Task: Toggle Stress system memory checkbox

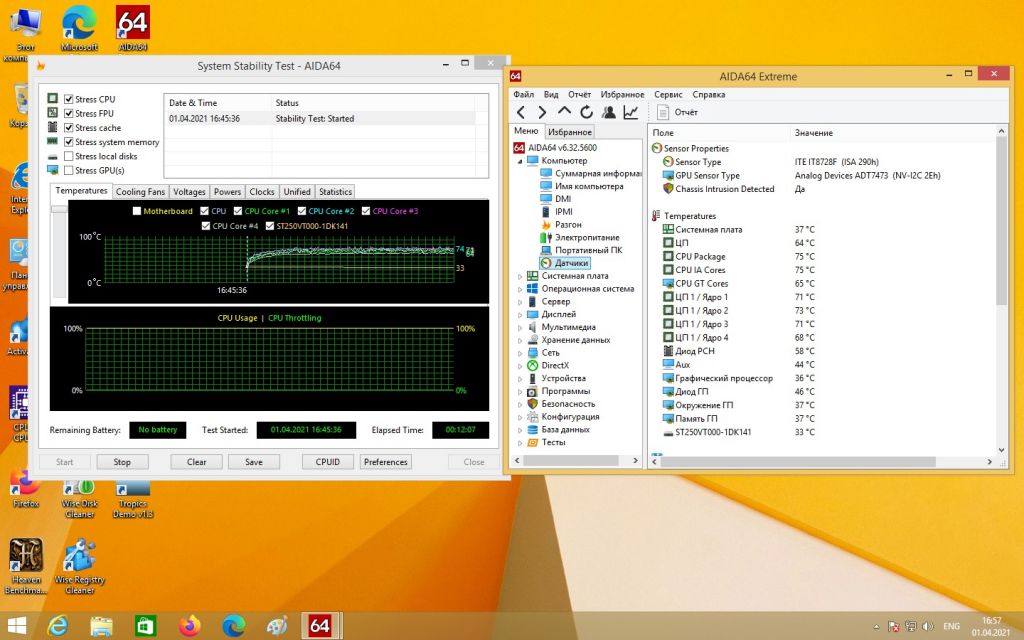Action: (69, 142)
